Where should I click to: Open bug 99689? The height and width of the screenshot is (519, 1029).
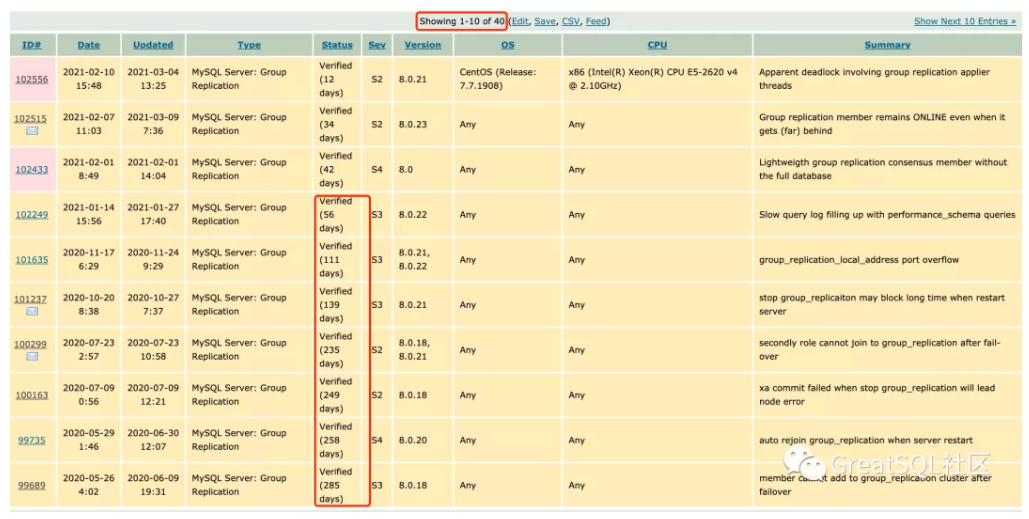click(32, 486)
